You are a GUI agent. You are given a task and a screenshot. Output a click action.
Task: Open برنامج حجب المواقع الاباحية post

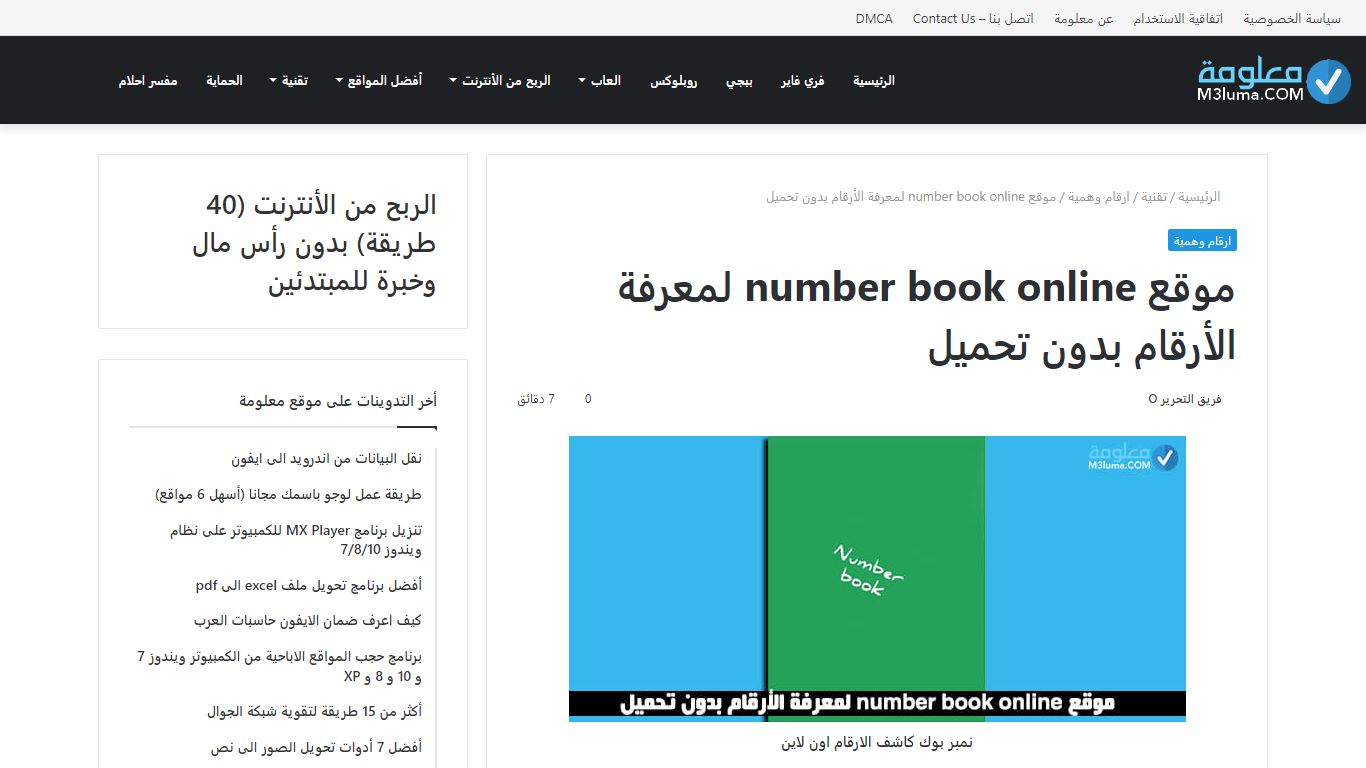pos(280,667)
